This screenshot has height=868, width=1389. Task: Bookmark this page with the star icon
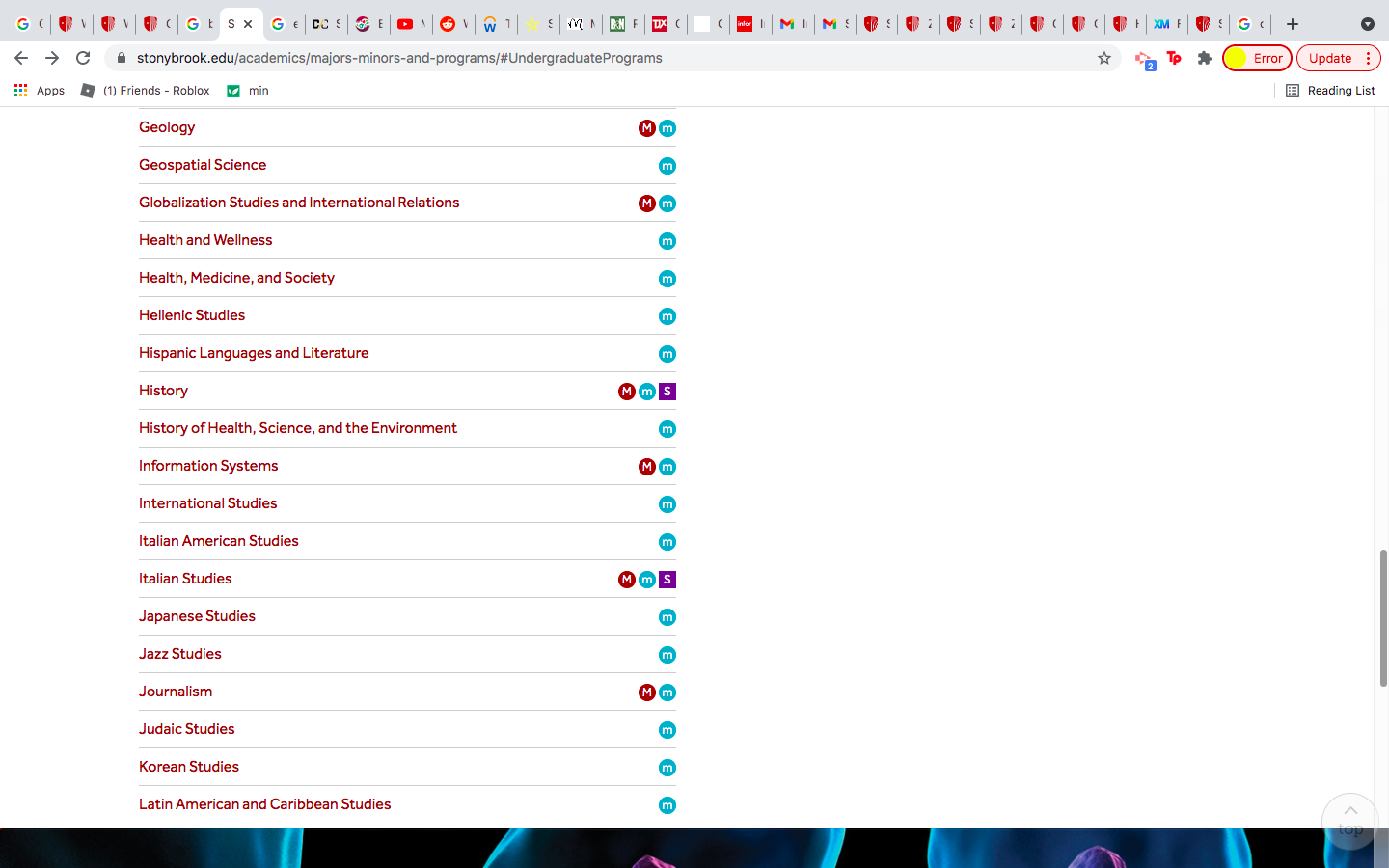point(1104,58)
